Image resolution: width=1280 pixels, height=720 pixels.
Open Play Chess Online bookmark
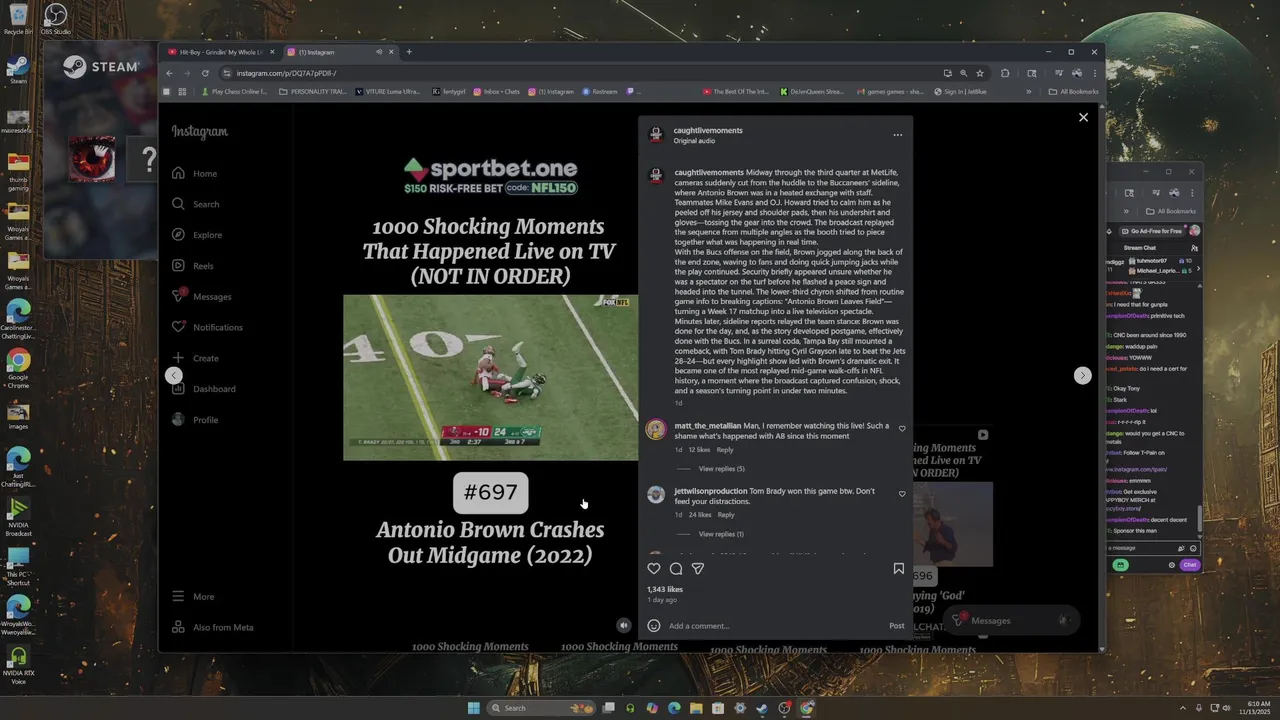(234, 91)
